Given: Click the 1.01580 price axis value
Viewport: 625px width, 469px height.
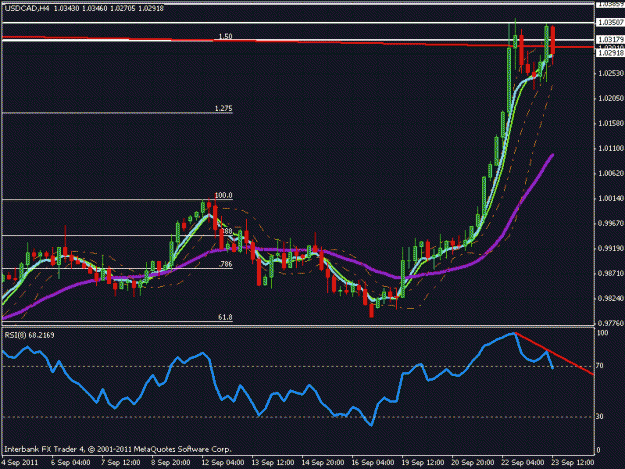Looking at the screenshot, I should pos(611,123).
